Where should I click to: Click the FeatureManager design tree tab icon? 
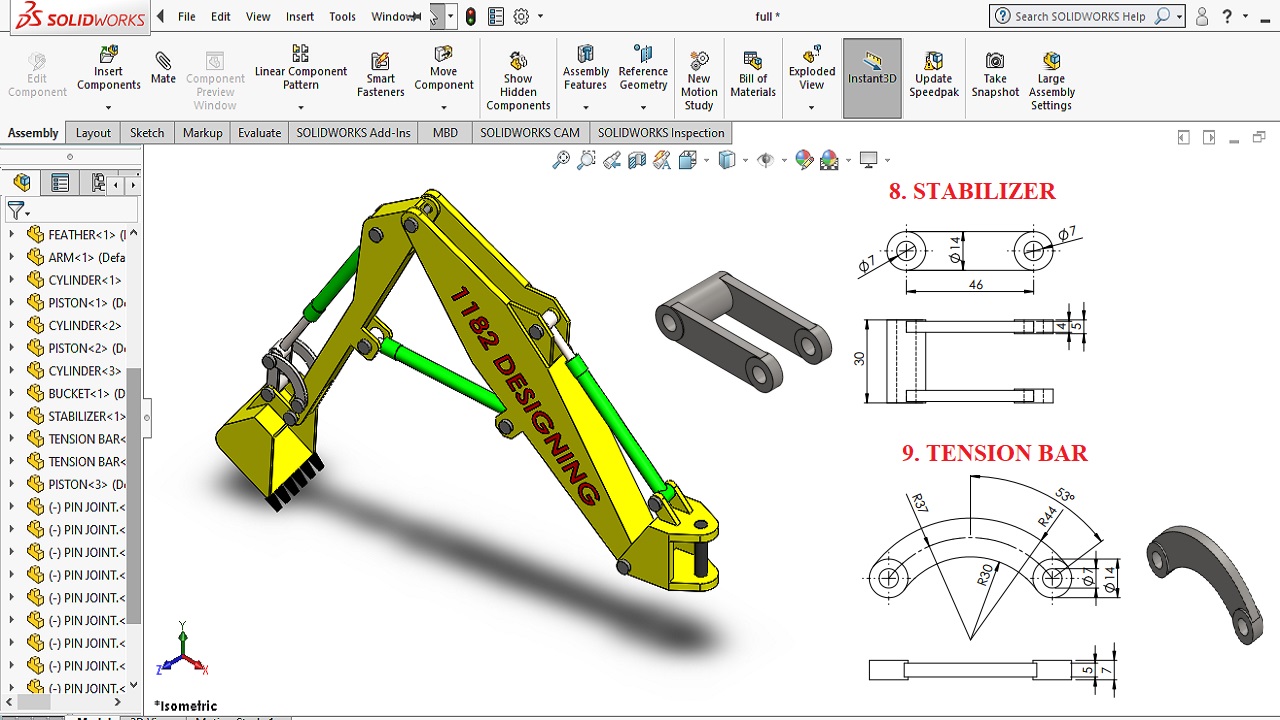click(x=22, y=183)
